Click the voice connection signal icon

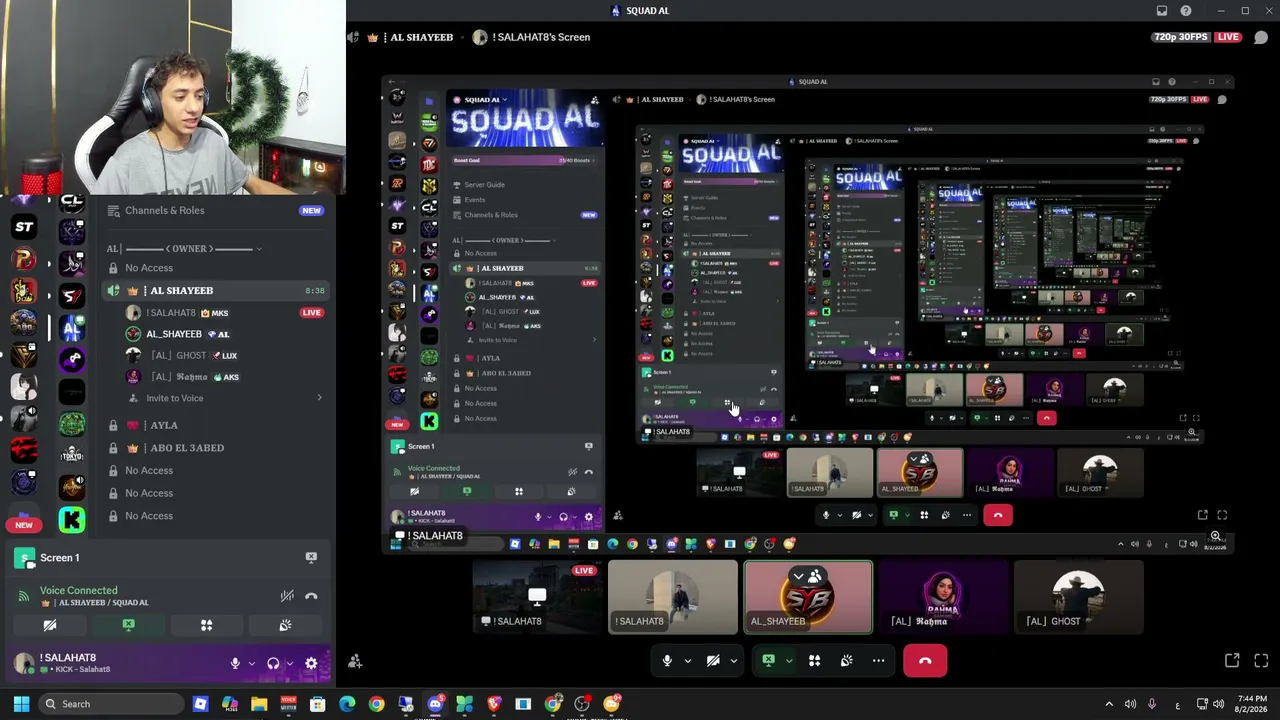(24, 596)
